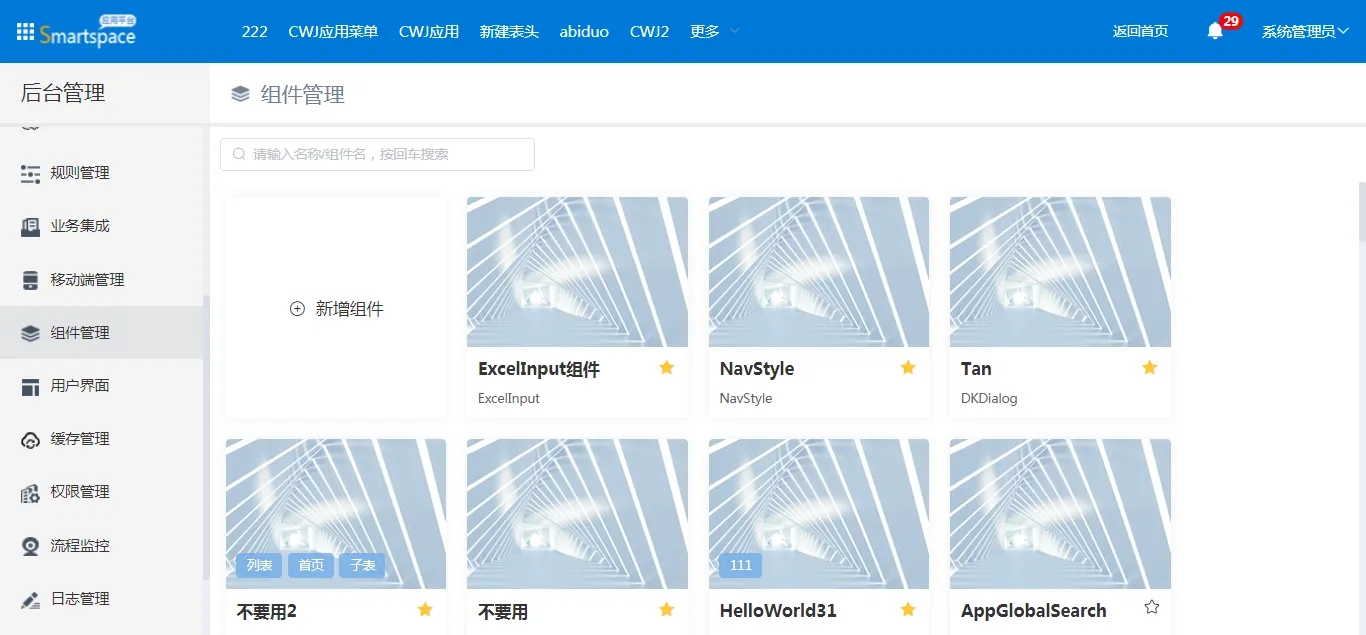1366x635 pixels.
Task: Click the 流程监控 sidebar icon
Action: 31,546
